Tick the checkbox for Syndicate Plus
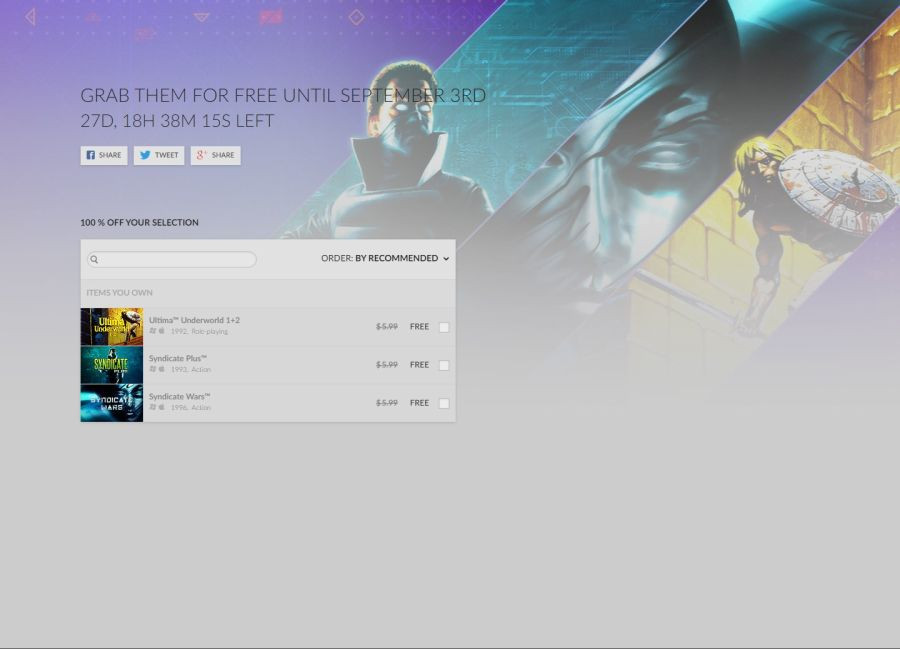Screen dimensions: 900x649 (x=444, y=365)
